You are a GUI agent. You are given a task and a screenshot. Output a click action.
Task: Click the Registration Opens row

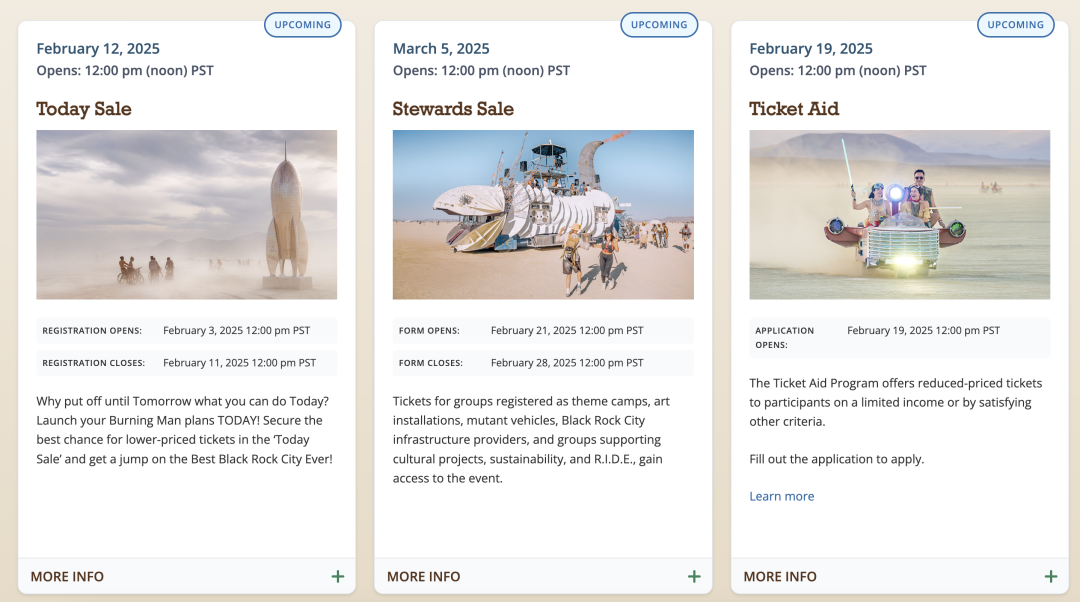point(186,331)
